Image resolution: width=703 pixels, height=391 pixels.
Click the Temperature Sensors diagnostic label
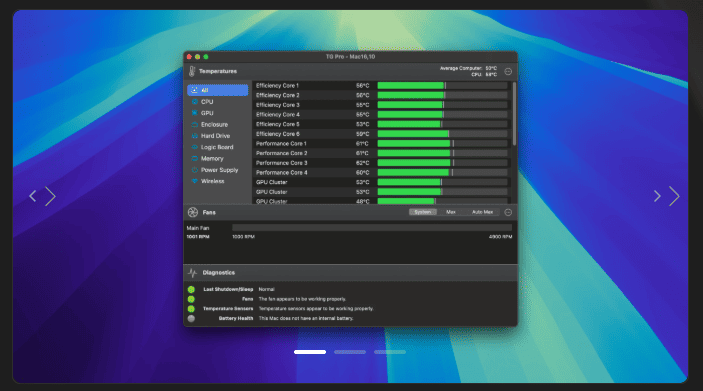tap(228, 308)
